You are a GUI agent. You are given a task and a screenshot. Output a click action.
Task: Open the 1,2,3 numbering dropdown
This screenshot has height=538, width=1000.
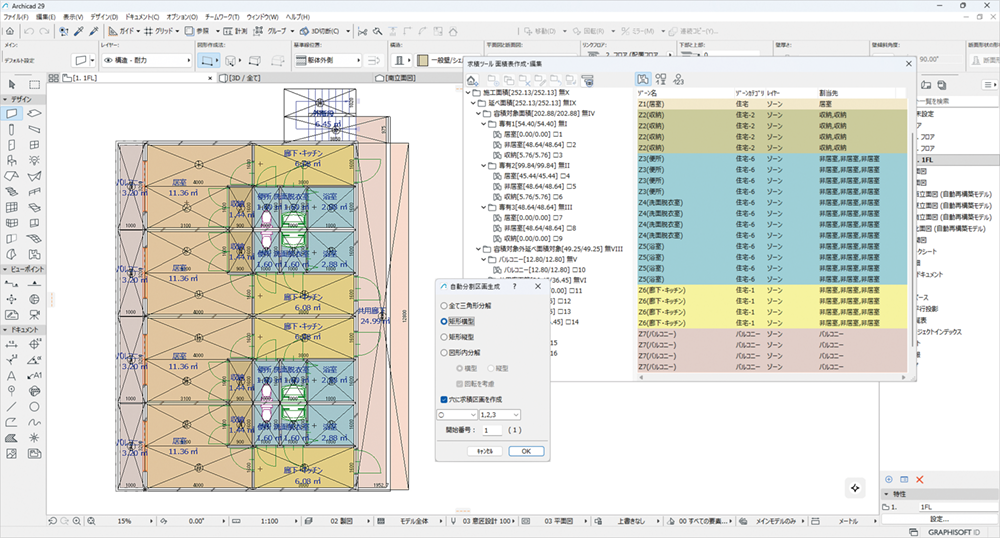(x=501, y=414)
